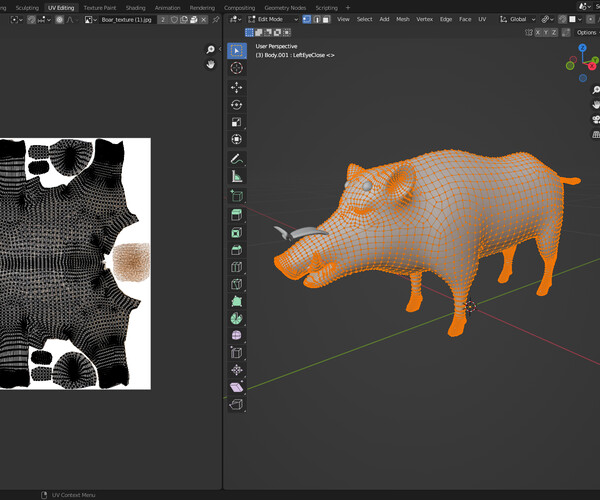Switch to the Animation workspace tab
This screenshot has width=600, height=500.
[x=167, y=8]
